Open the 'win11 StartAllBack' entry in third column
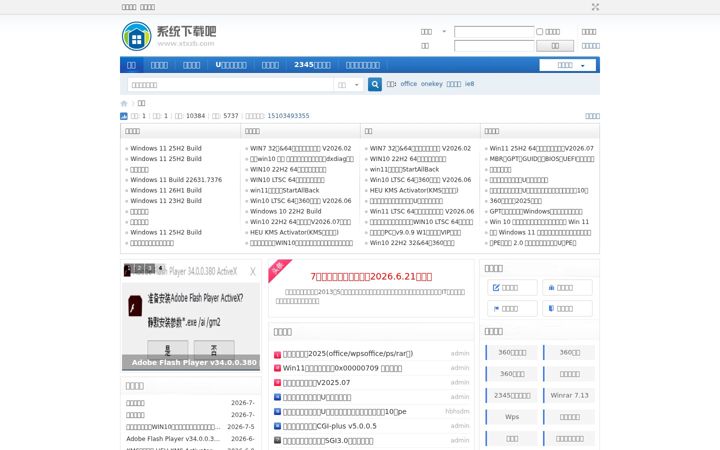 click(x=405, y=169)
